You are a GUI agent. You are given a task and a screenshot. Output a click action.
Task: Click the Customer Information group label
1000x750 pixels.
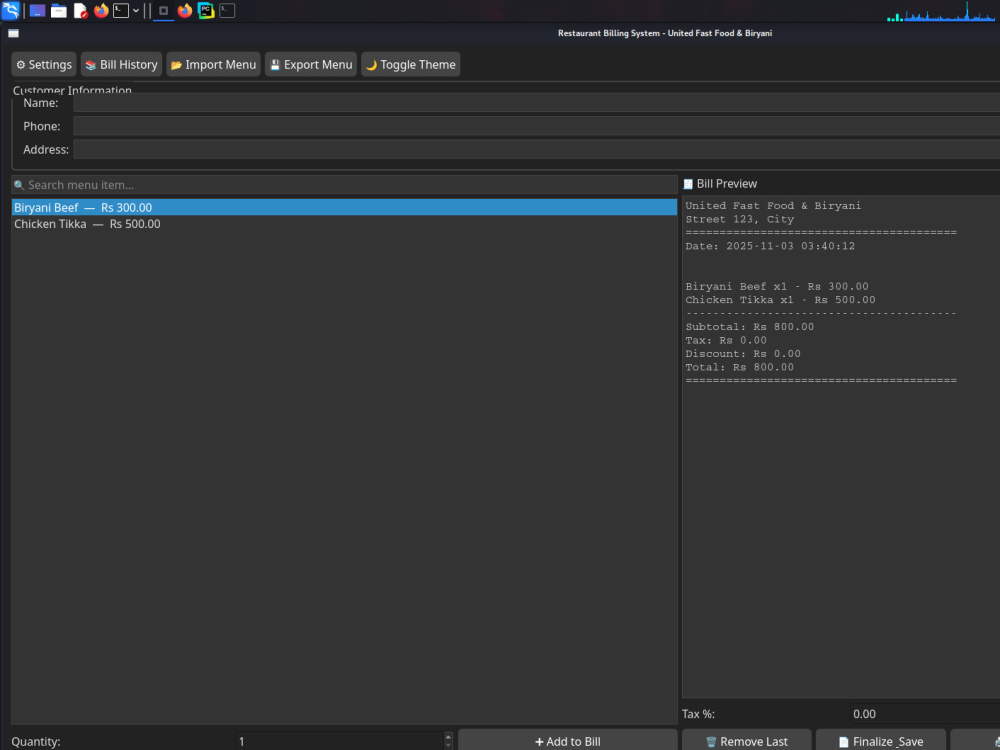pyautogui.click(x=72, y=90)
